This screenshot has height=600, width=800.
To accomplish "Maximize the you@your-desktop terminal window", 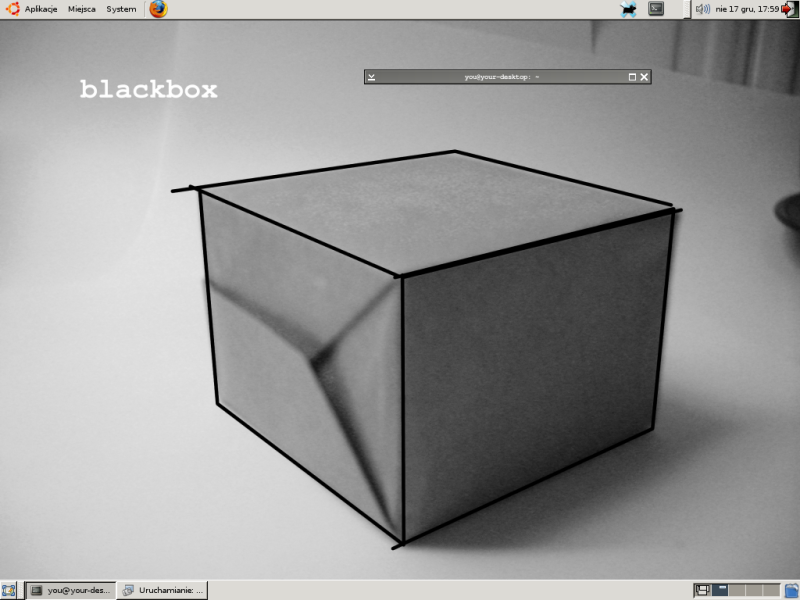I will [632, 77].
